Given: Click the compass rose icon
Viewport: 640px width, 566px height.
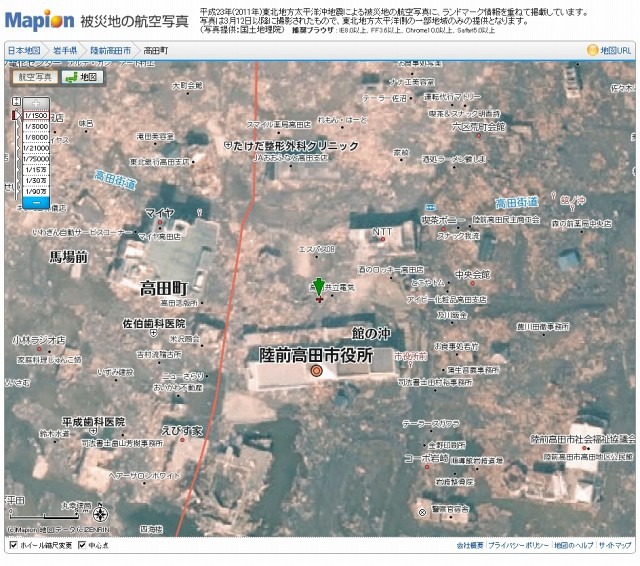Looking at the screenshot, I should [100, 513].
